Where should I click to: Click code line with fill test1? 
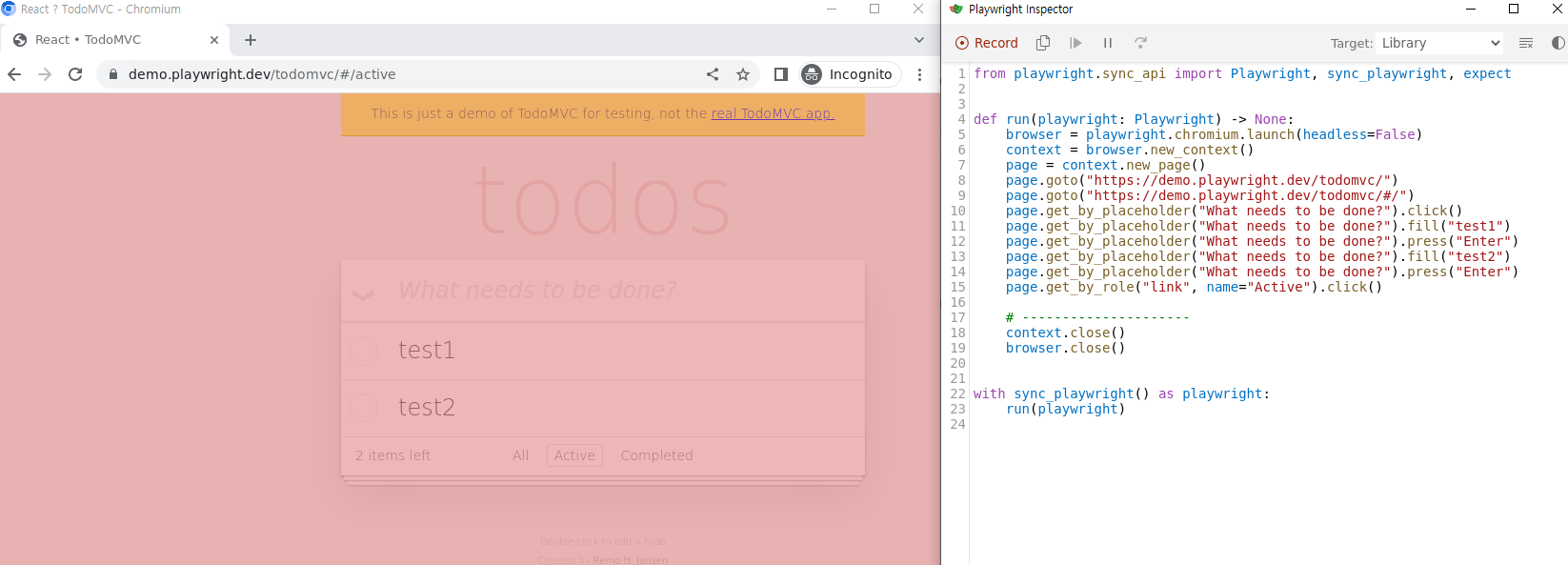[1258, 226]
